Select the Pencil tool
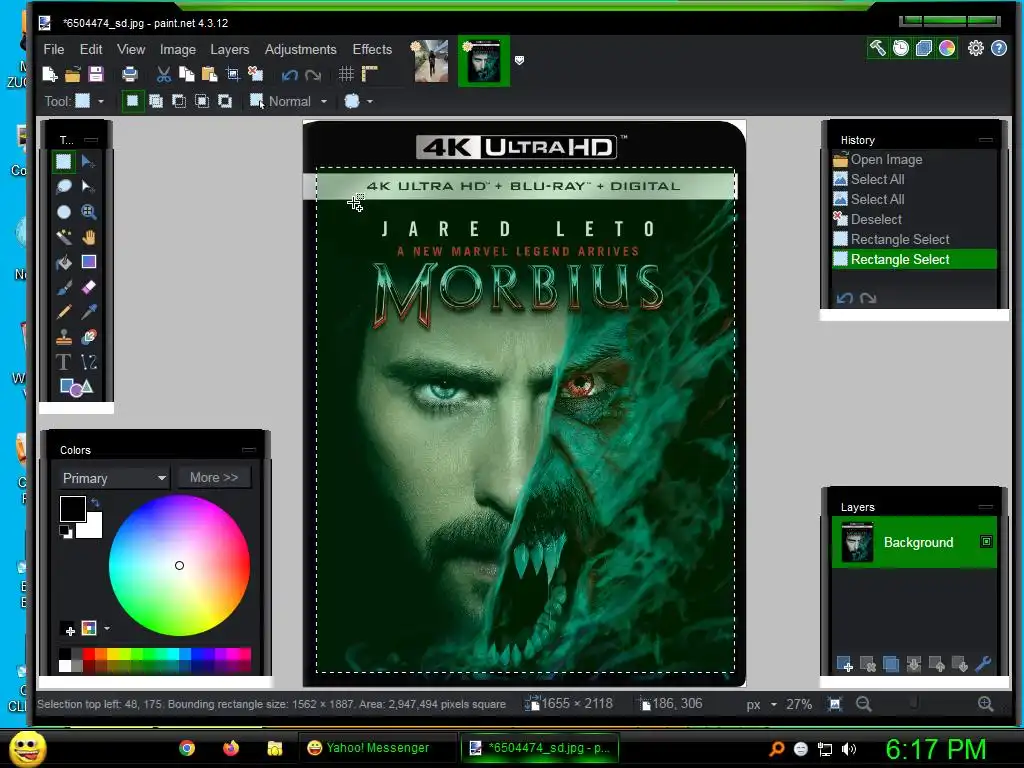Screen dimensions: 1024x768 pos(63,312)
